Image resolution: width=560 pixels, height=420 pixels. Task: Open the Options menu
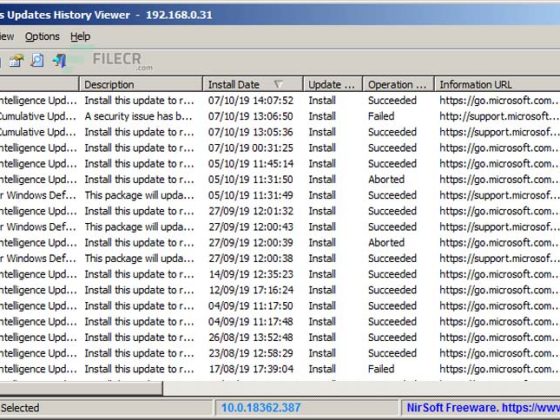(x=42, y=36)
